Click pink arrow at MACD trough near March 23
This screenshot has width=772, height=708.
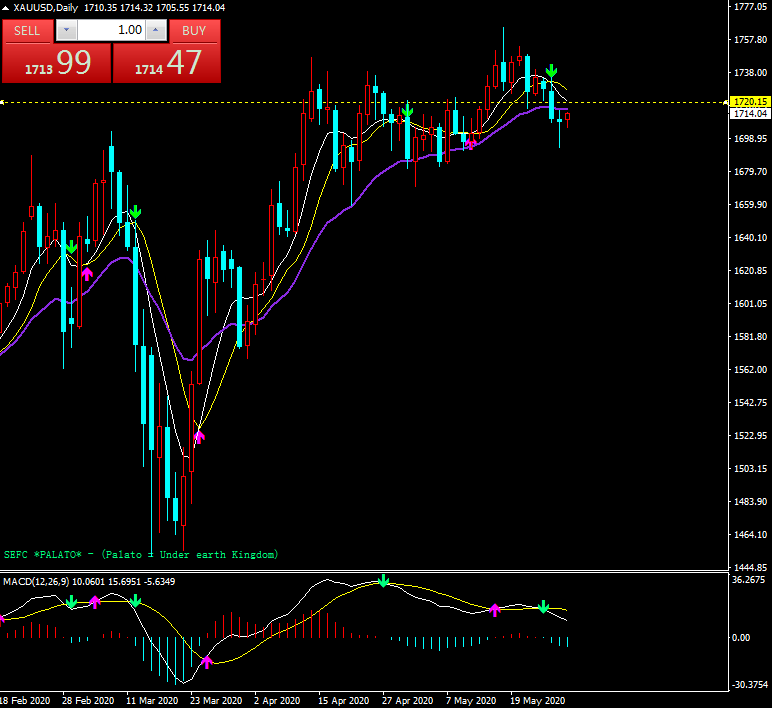pyautogui.click(x=208, y=661)
